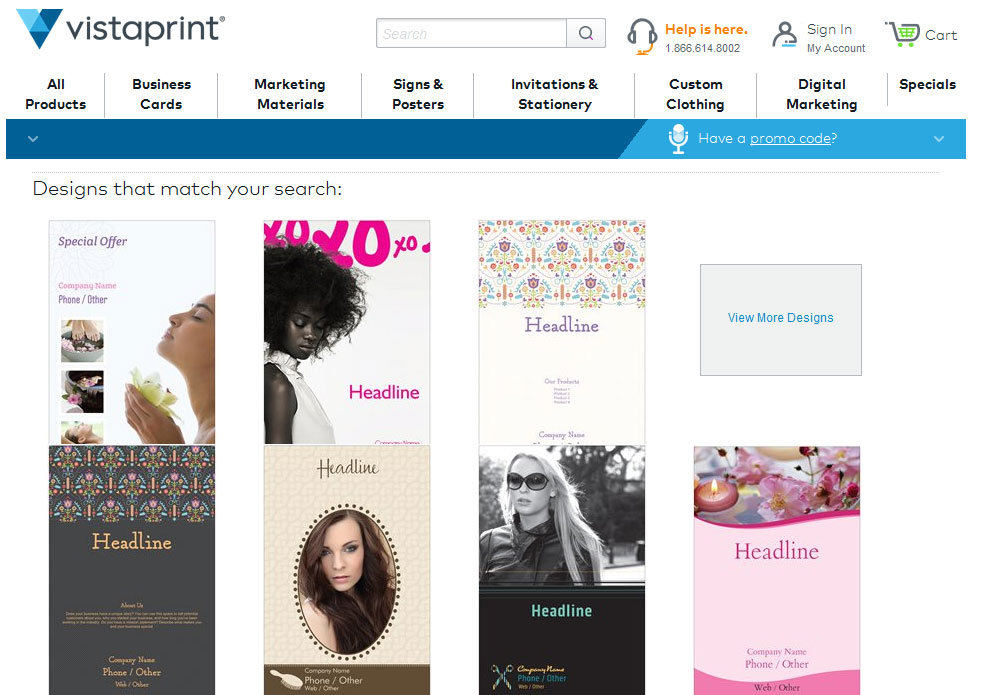Screen dimensions: 994x695
Task: Focus the Search input field
Action: 471,33
